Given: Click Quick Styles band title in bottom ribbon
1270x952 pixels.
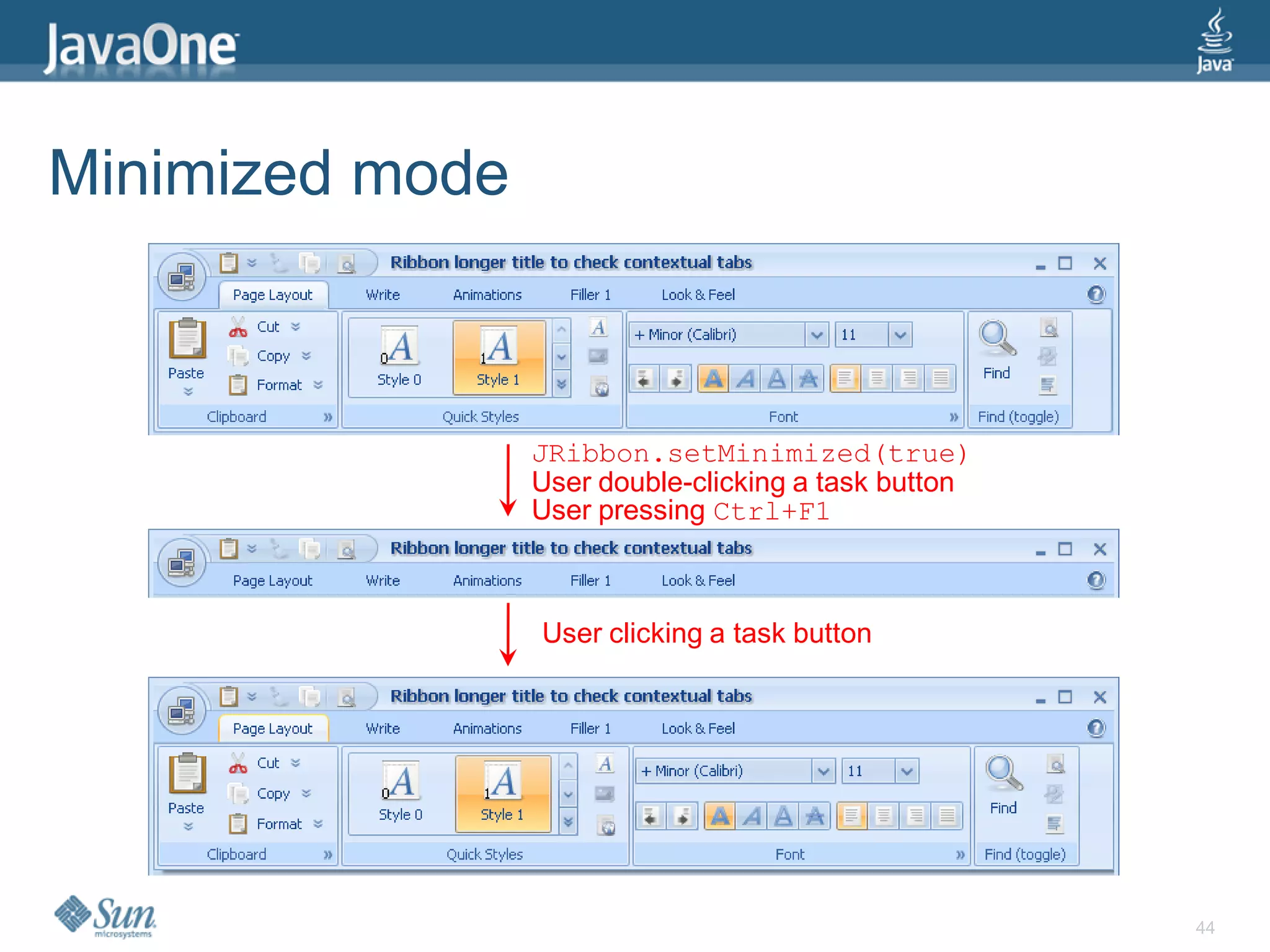Looking at the screenshot, I should click(485, 855).
